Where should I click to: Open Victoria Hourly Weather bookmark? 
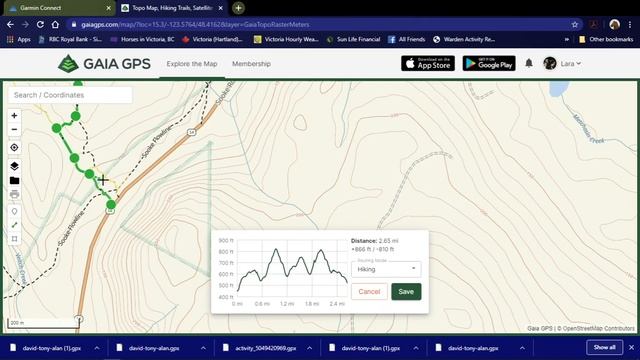click(286, 40)
